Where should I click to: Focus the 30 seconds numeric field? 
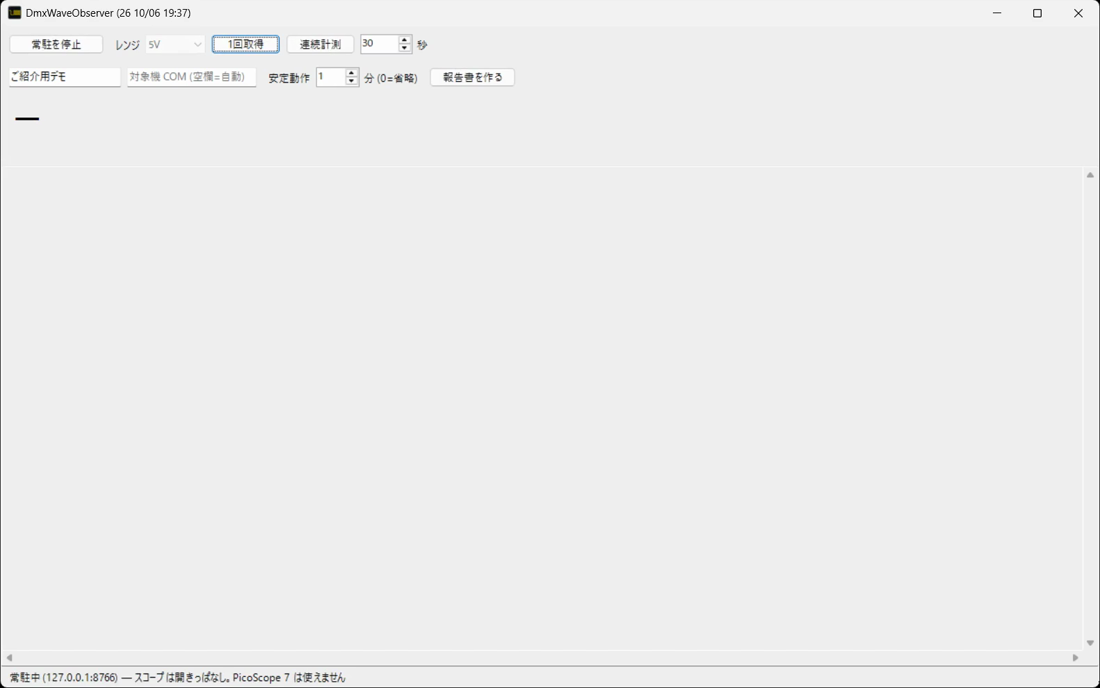(379, 43)
